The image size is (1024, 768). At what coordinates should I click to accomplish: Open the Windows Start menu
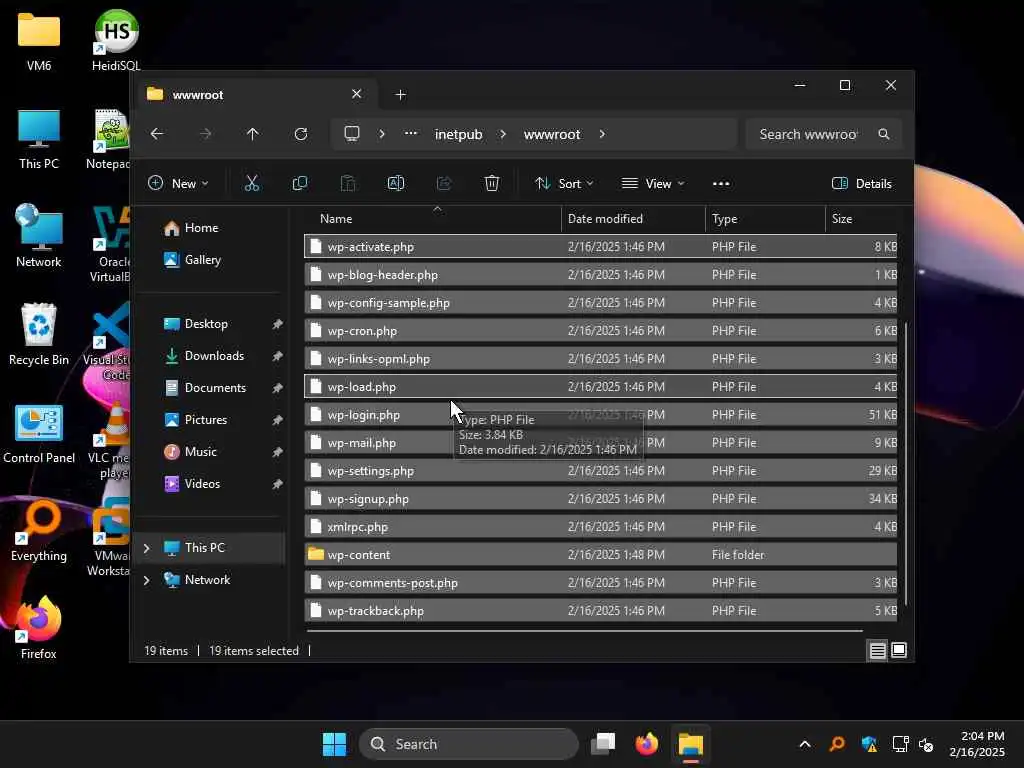[x=334, y=744]
